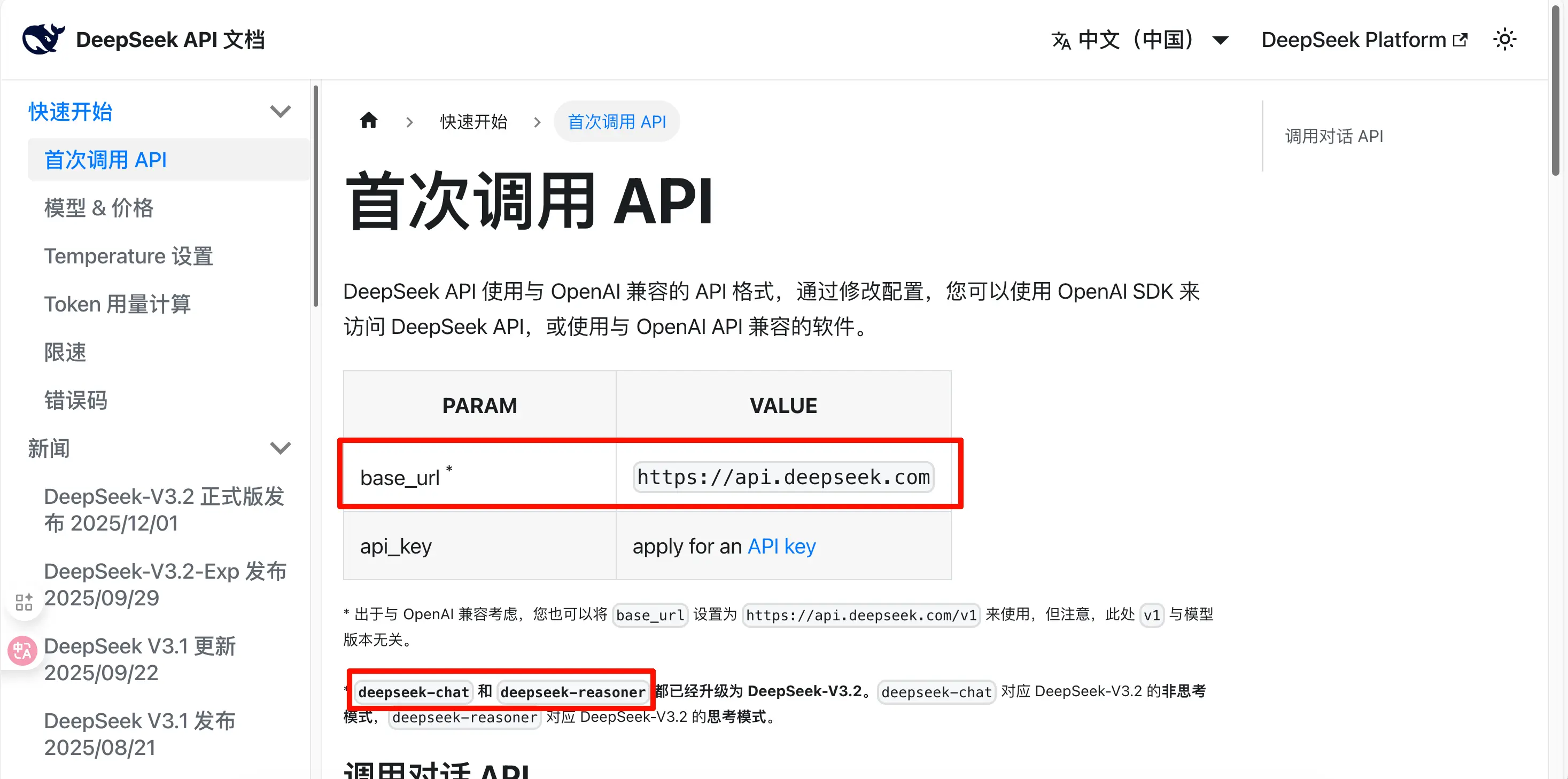
Task: Go to Token 用量计算 page
Action: [x=118, y=303]
